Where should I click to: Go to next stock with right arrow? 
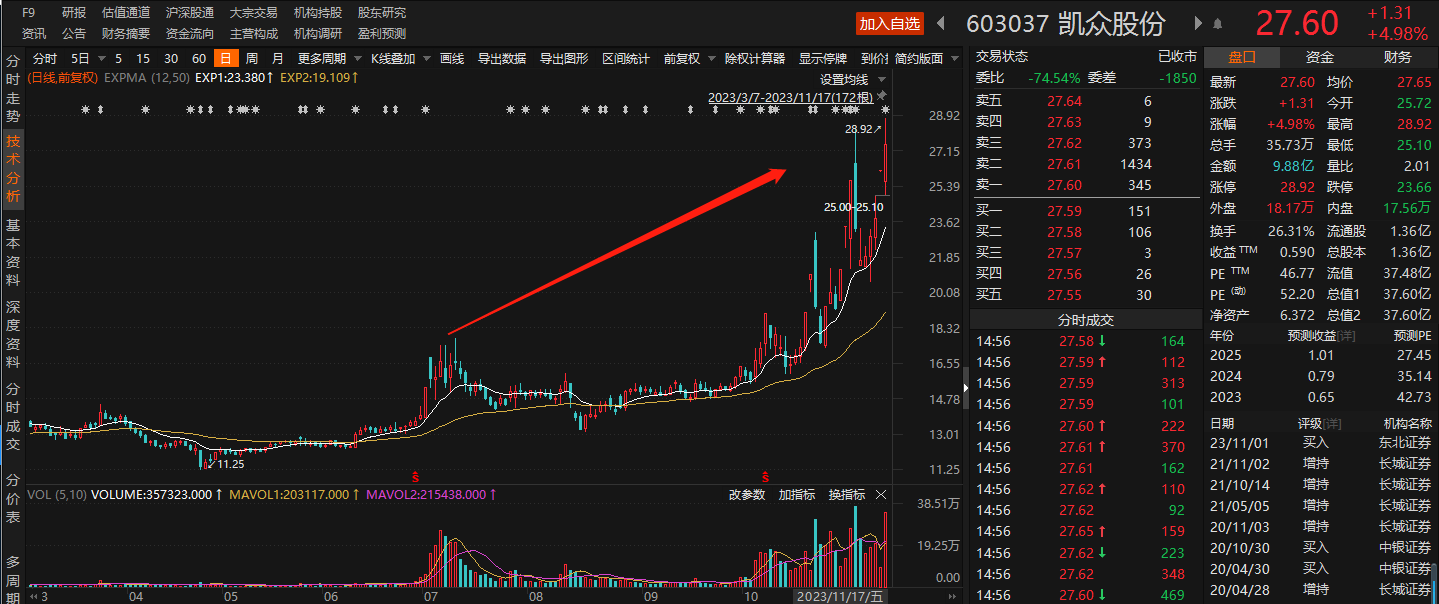[x=1198, y=23]
